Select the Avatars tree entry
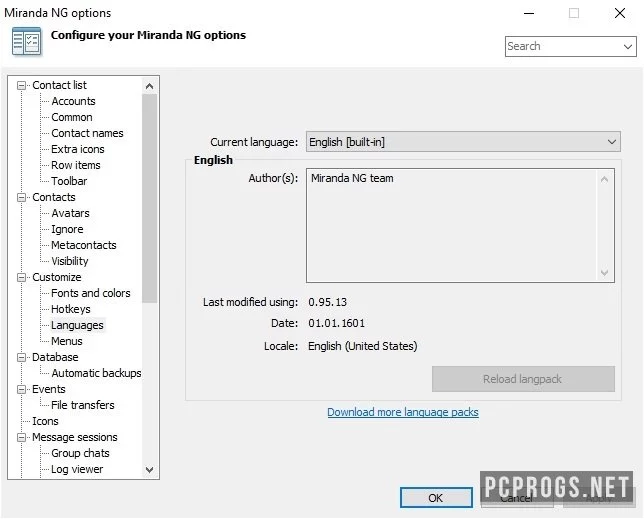Viewport: 644px width, 519px height. (x=70, y=213)
